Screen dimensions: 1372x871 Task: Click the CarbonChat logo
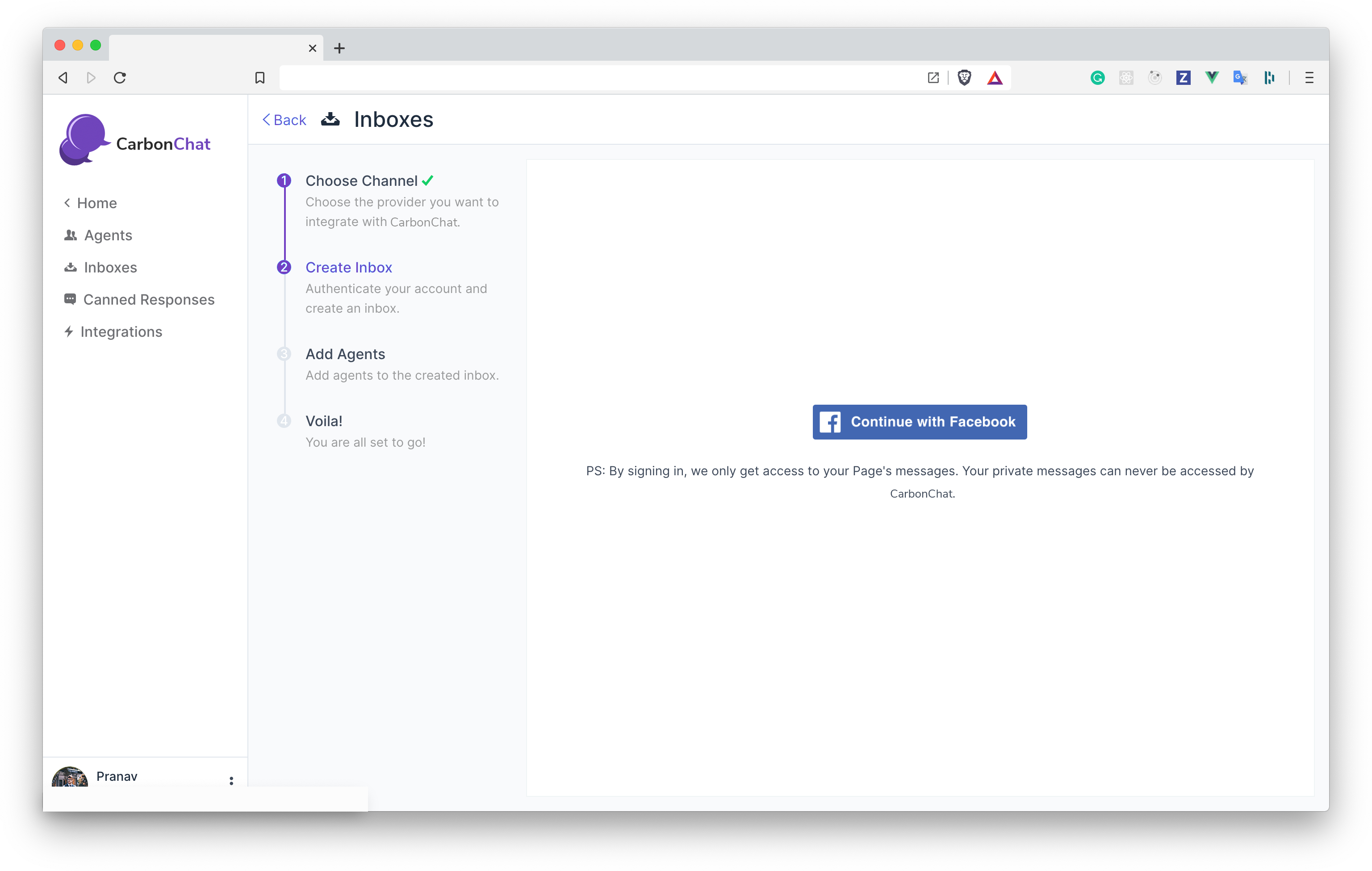pyautogui.click(x=135, y=141)
